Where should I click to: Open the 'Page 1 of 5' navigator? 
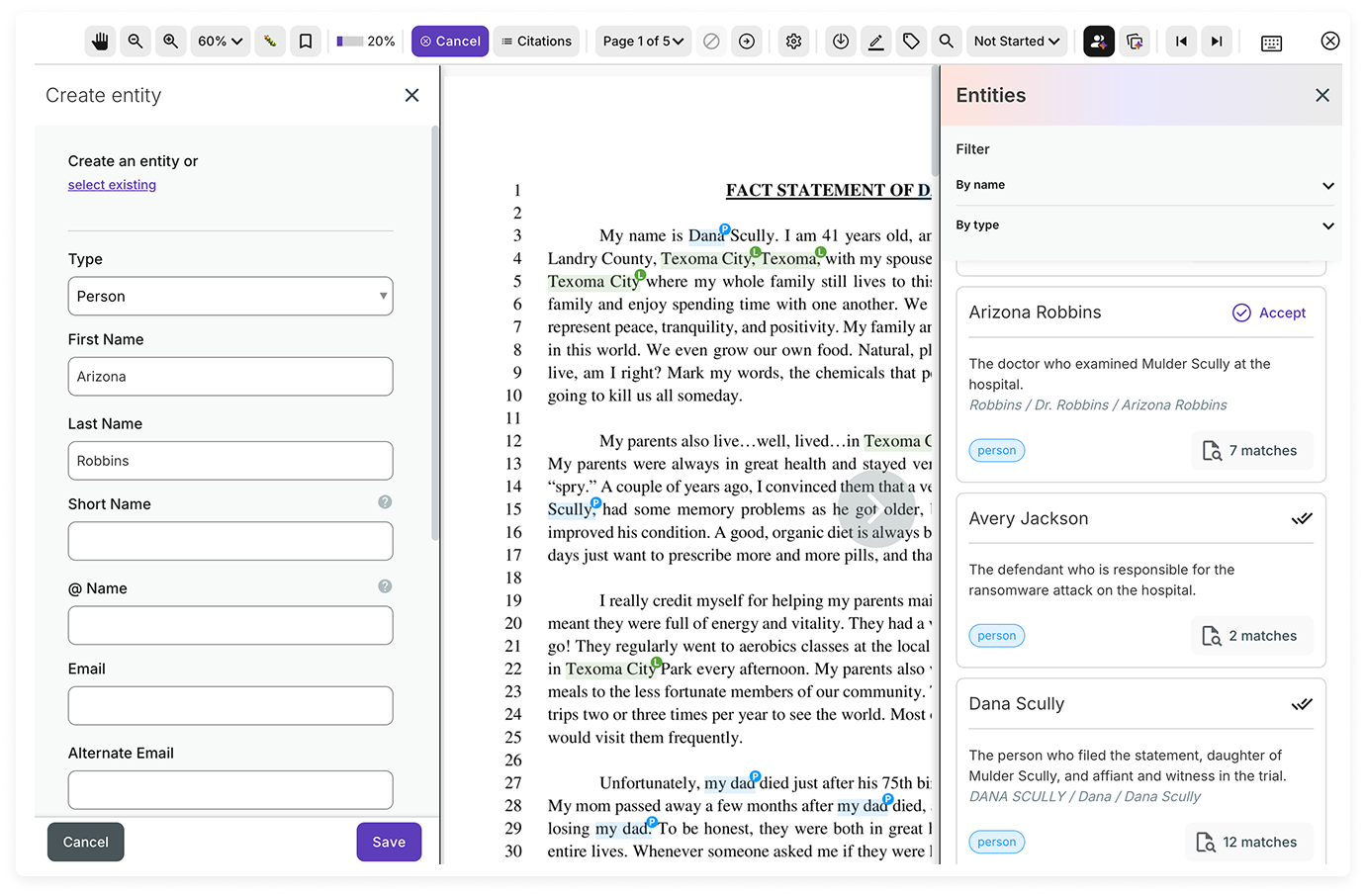642,41
